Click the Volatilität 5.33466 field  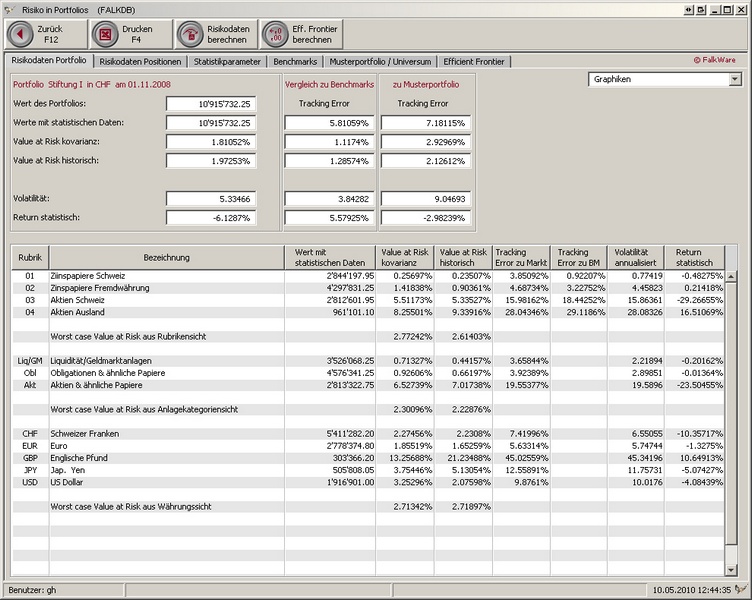[x=211, y=199]
